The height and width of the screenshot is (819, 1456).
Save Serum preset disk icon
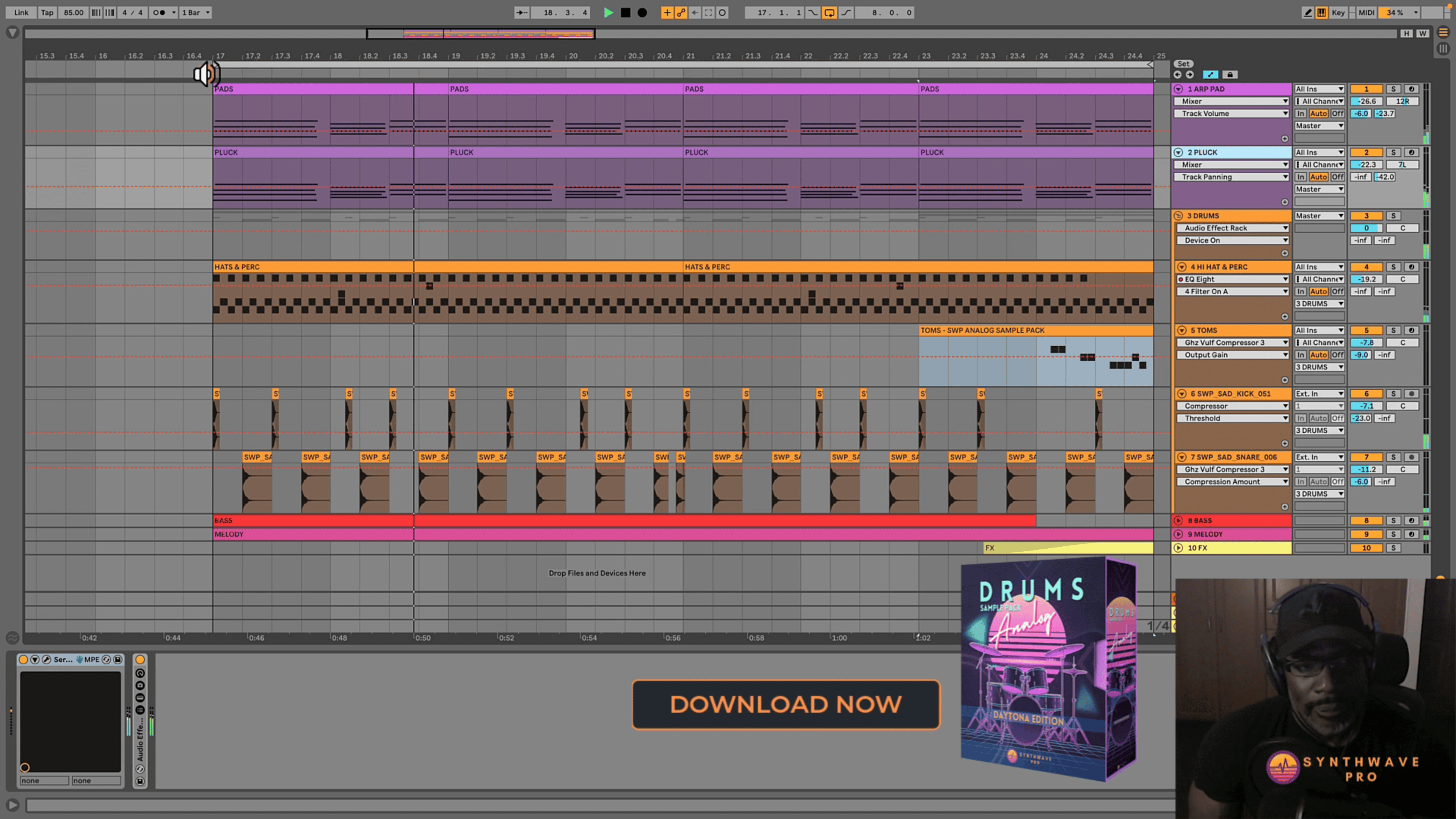point(118,660)
